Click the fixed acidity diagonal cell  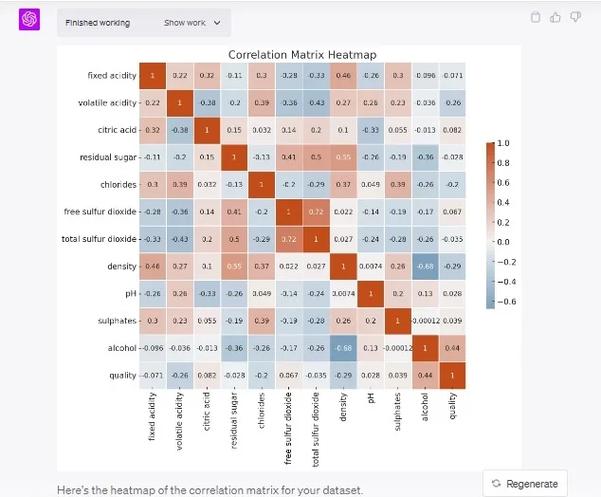(x=153, y=75)
